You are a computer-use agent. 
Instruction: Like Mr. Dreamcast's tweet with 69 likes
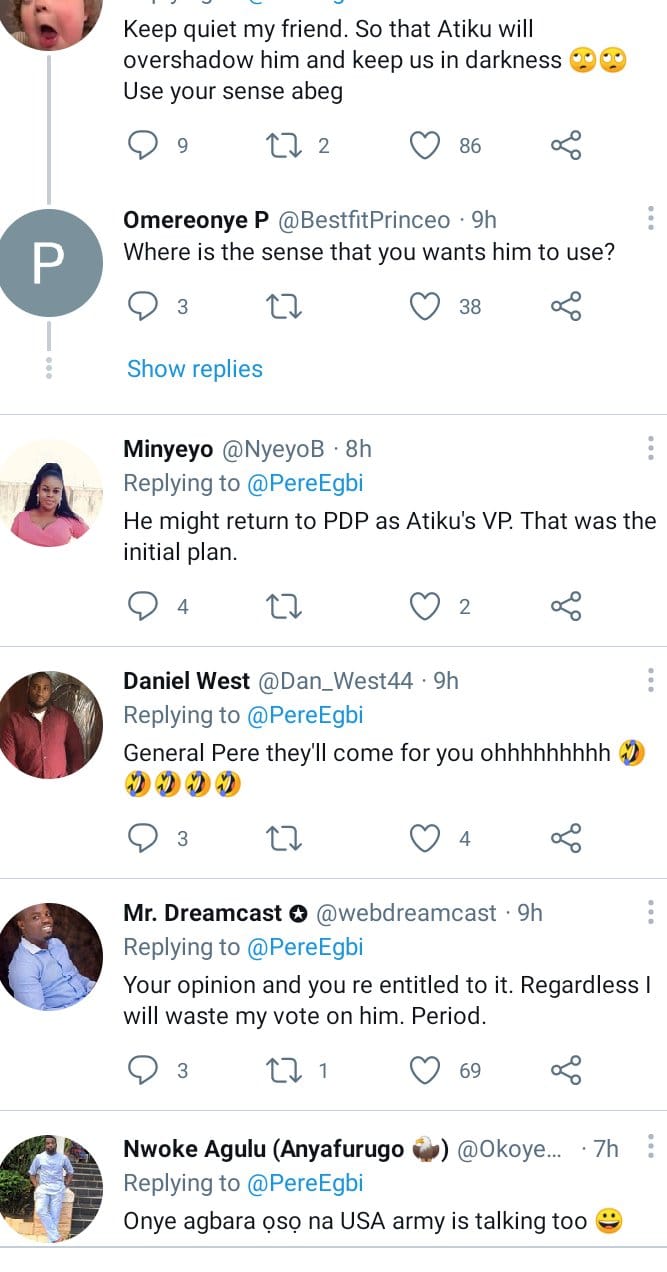point(426,1071)
